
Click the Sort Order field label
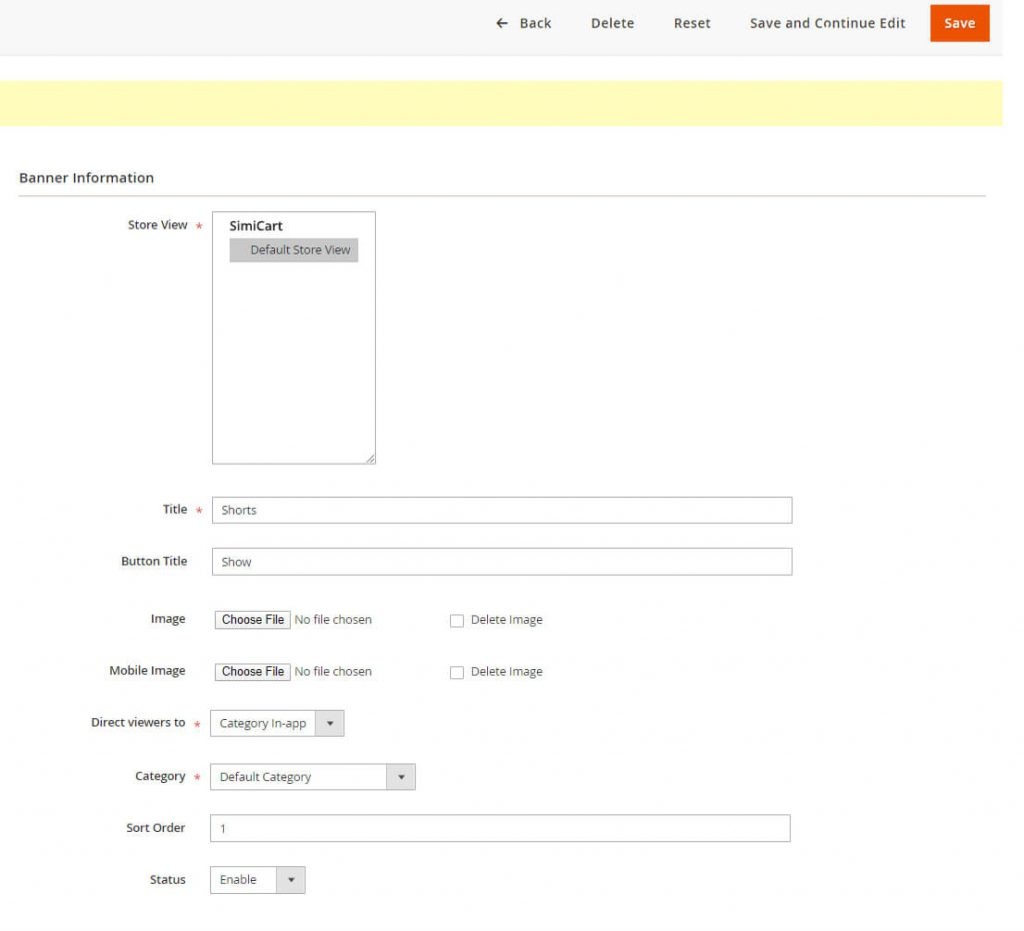coord(156,827)
